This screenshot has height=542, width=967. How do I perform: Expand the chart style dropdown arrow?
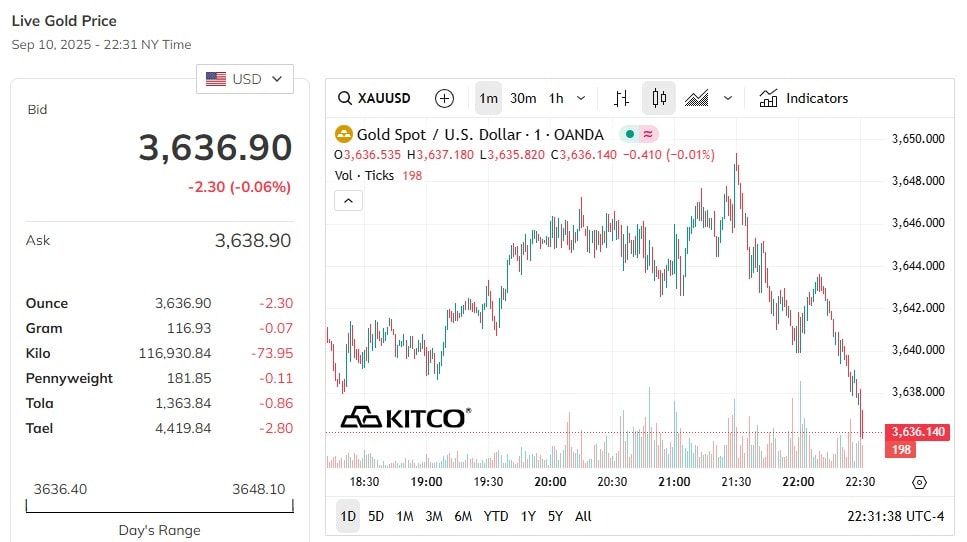click(x=728, y=98)
